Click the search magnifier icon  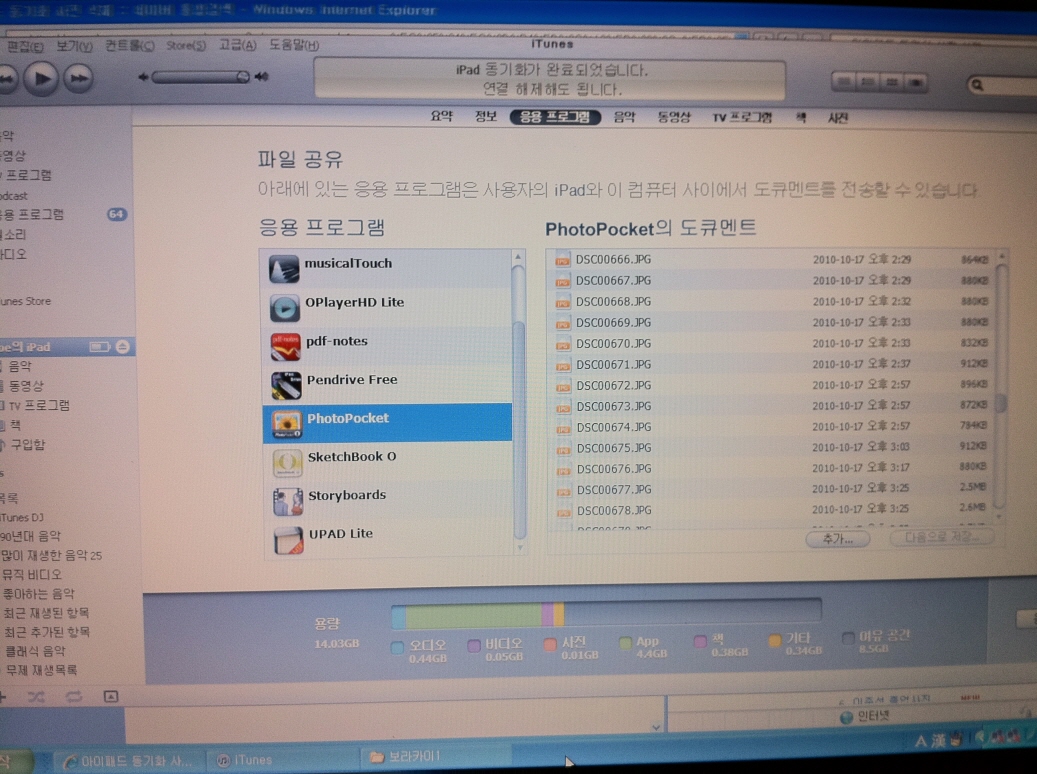click(x=977, y=85)
